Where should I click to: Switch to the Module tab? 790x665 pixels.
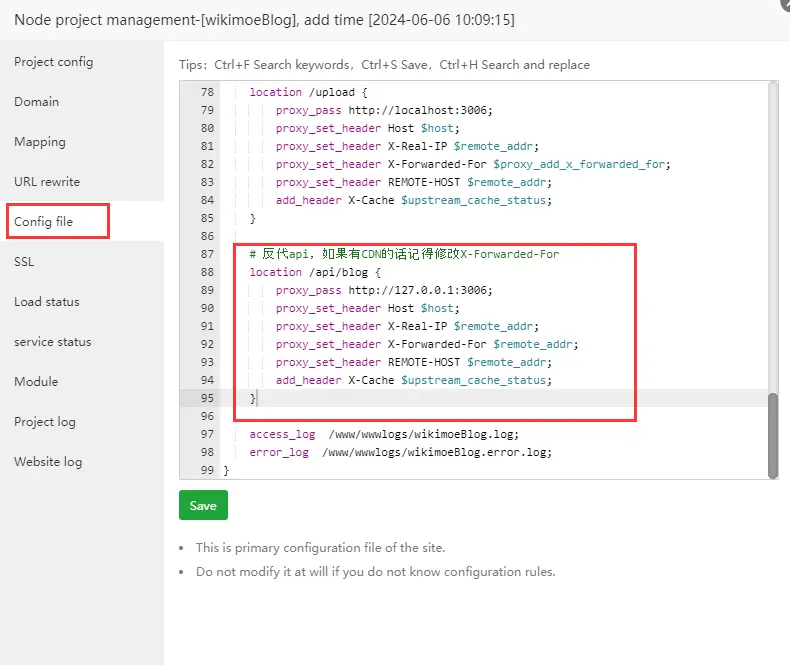tap(36, 382)
